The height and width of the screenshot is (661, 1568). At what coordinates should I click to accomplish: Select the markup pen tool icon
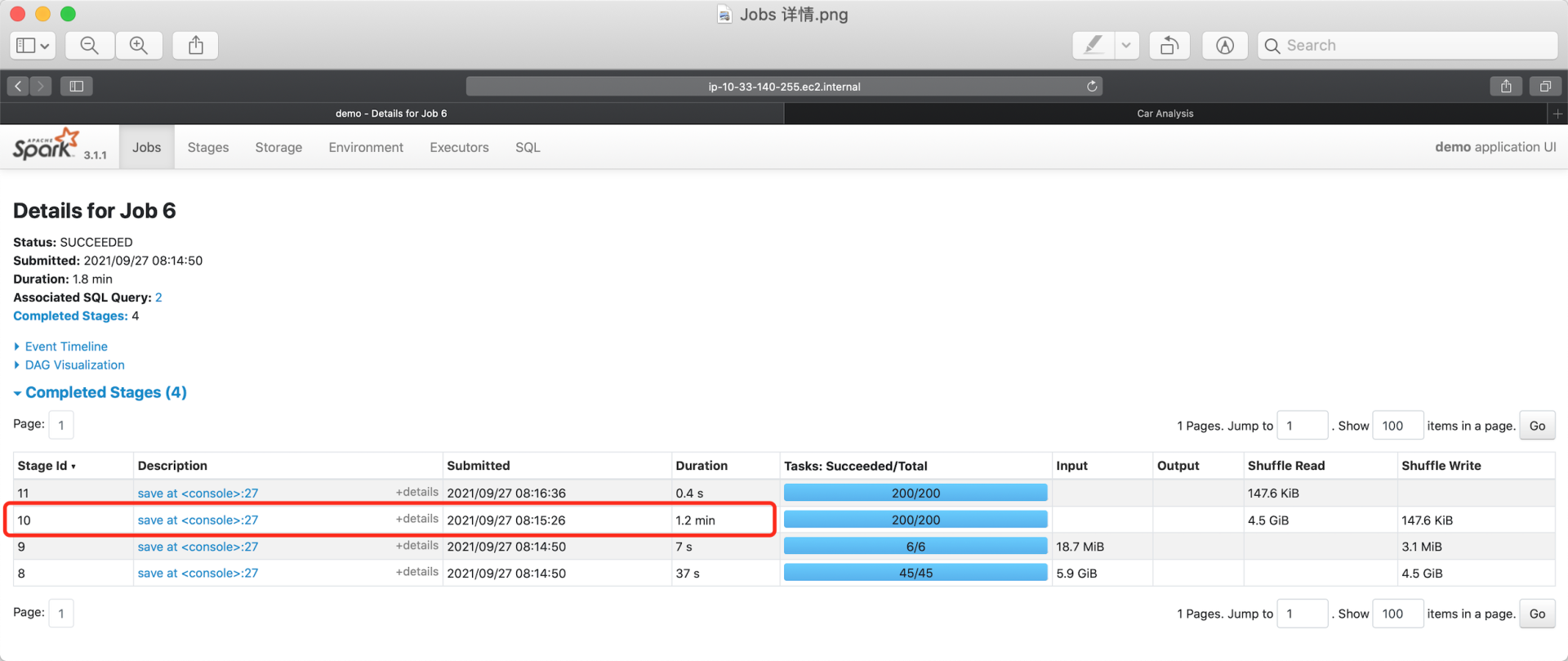(x=1093, y=46)
